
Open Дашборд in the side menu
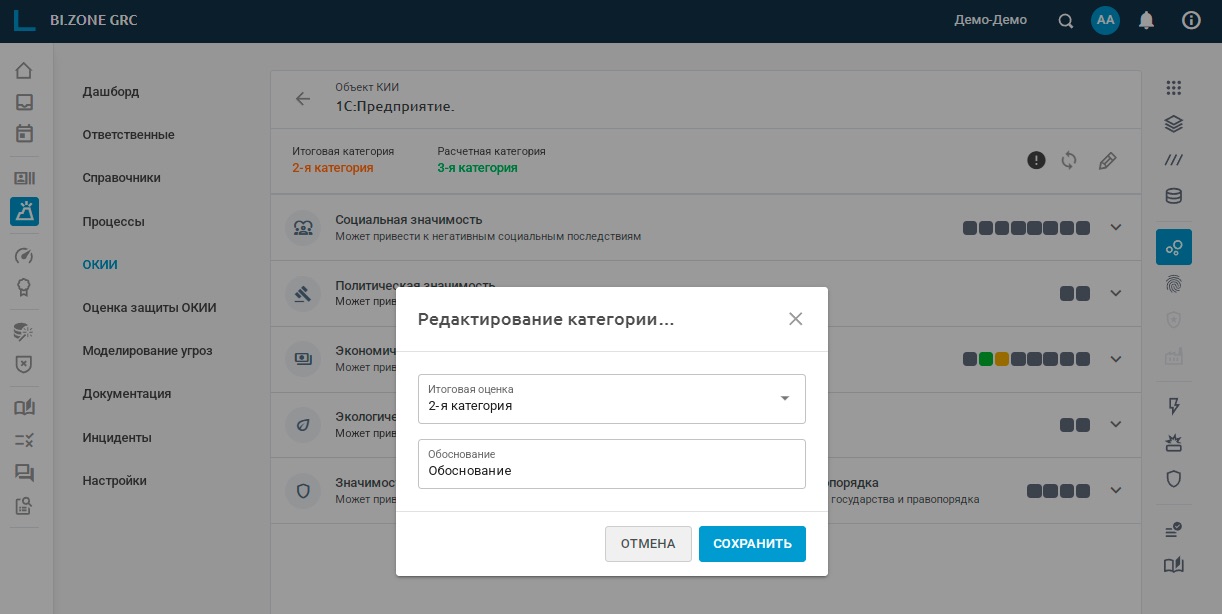111,92
